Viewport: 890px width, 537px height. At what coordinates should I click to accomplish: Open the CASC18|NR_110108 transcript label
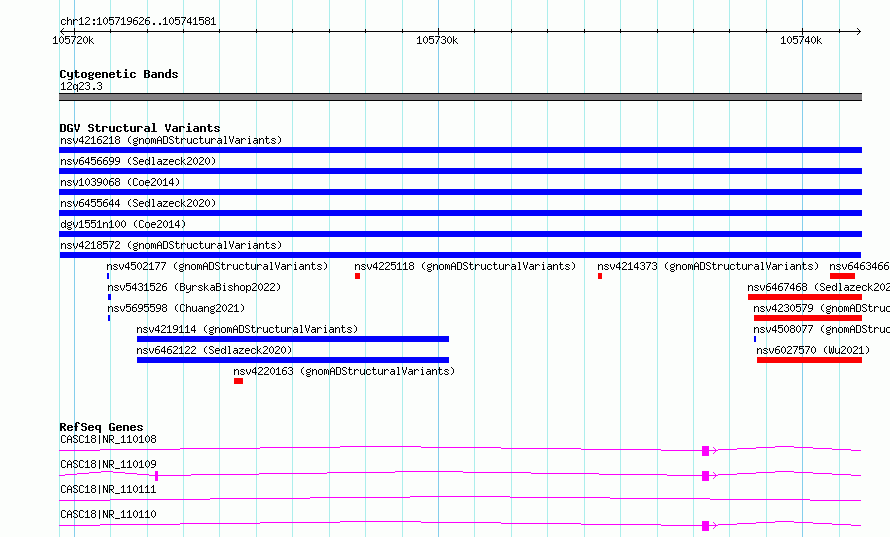coord(108,439)
